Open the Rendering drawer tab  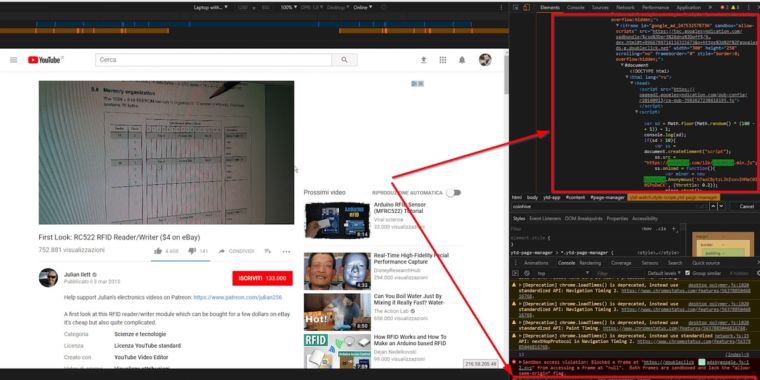pos(590,263)
